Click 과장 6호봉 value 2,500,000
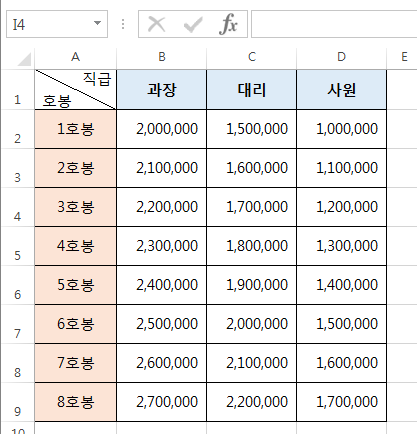 click(162, 324)
